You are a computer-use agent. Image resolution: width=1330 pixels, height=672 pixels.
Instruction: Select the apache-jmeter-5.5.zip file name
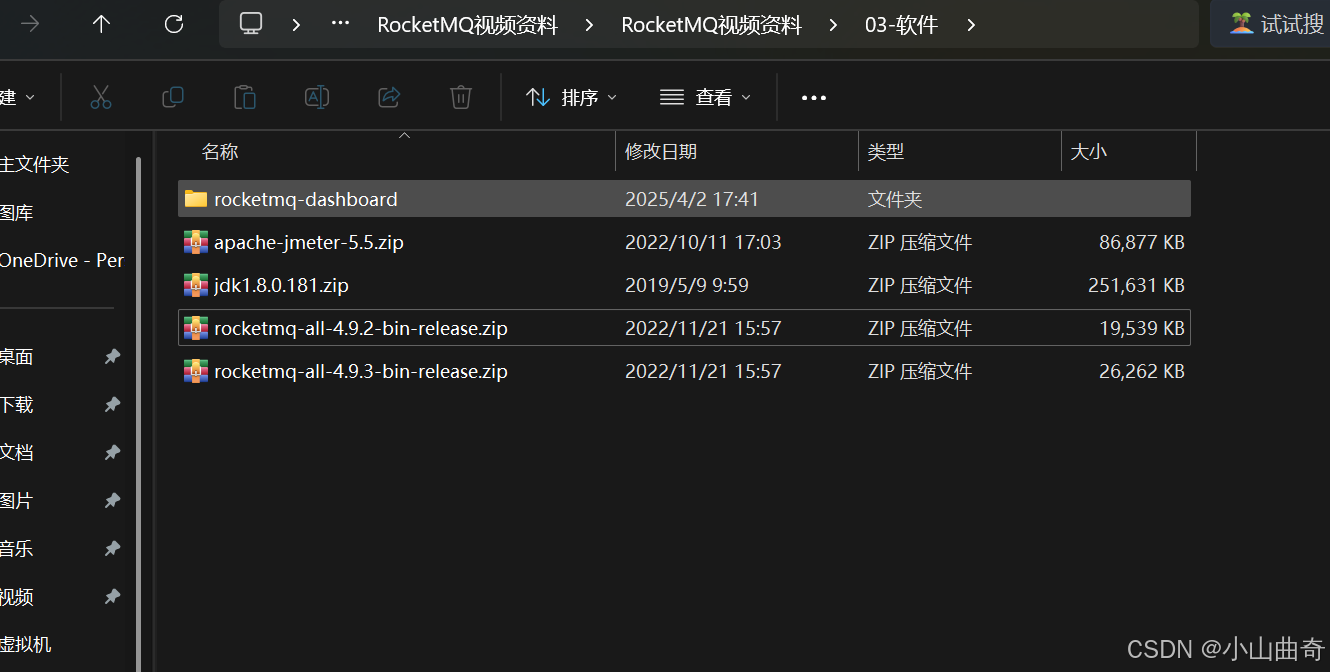[309, 242]
